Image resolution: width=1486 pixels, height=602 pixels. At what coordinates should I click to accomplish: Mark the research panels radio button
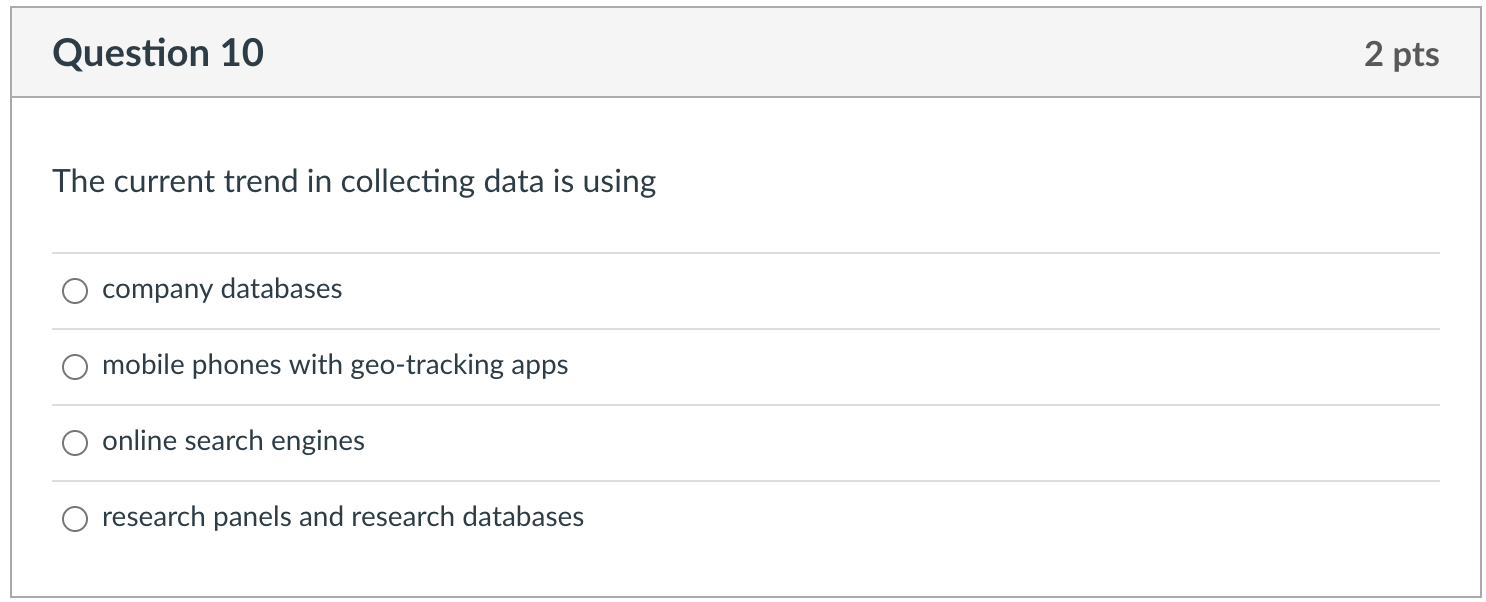tap(75, 519)
